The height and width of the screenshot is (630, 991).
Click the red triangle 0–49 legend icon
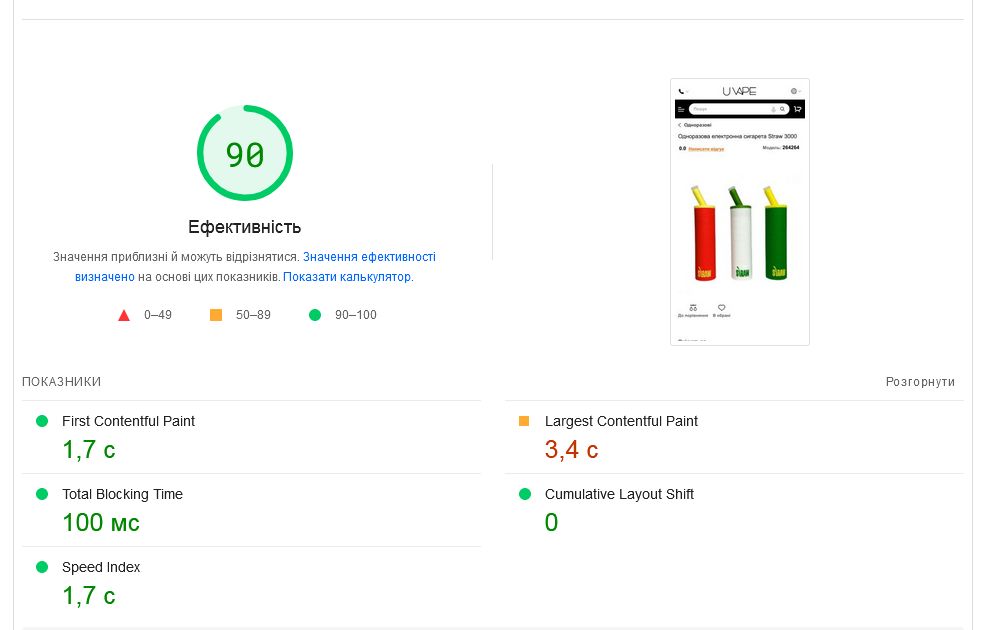pyautogui.click(x=124, y=315)
